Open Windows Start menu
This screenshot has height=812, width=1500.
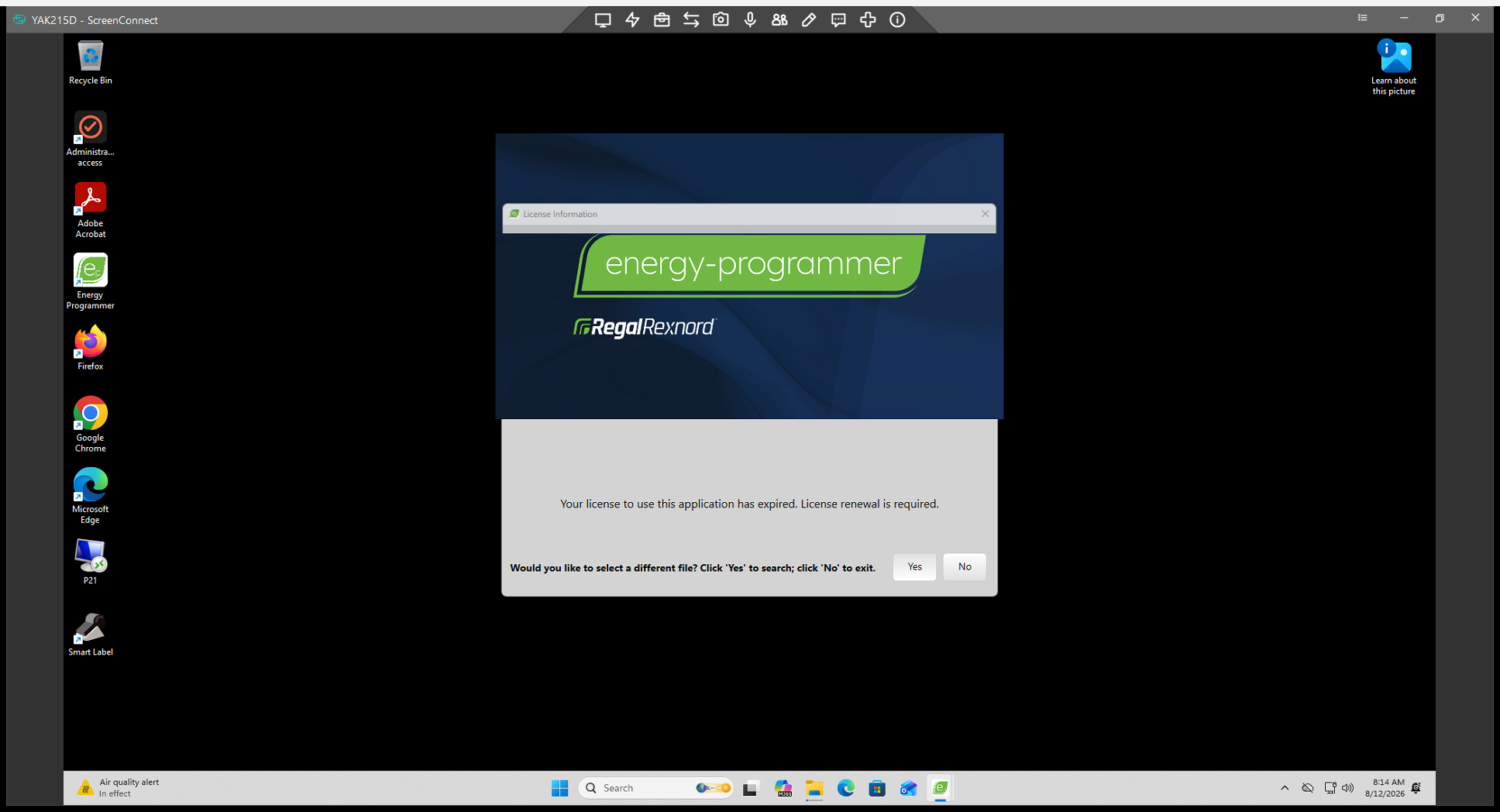(559, 788)
